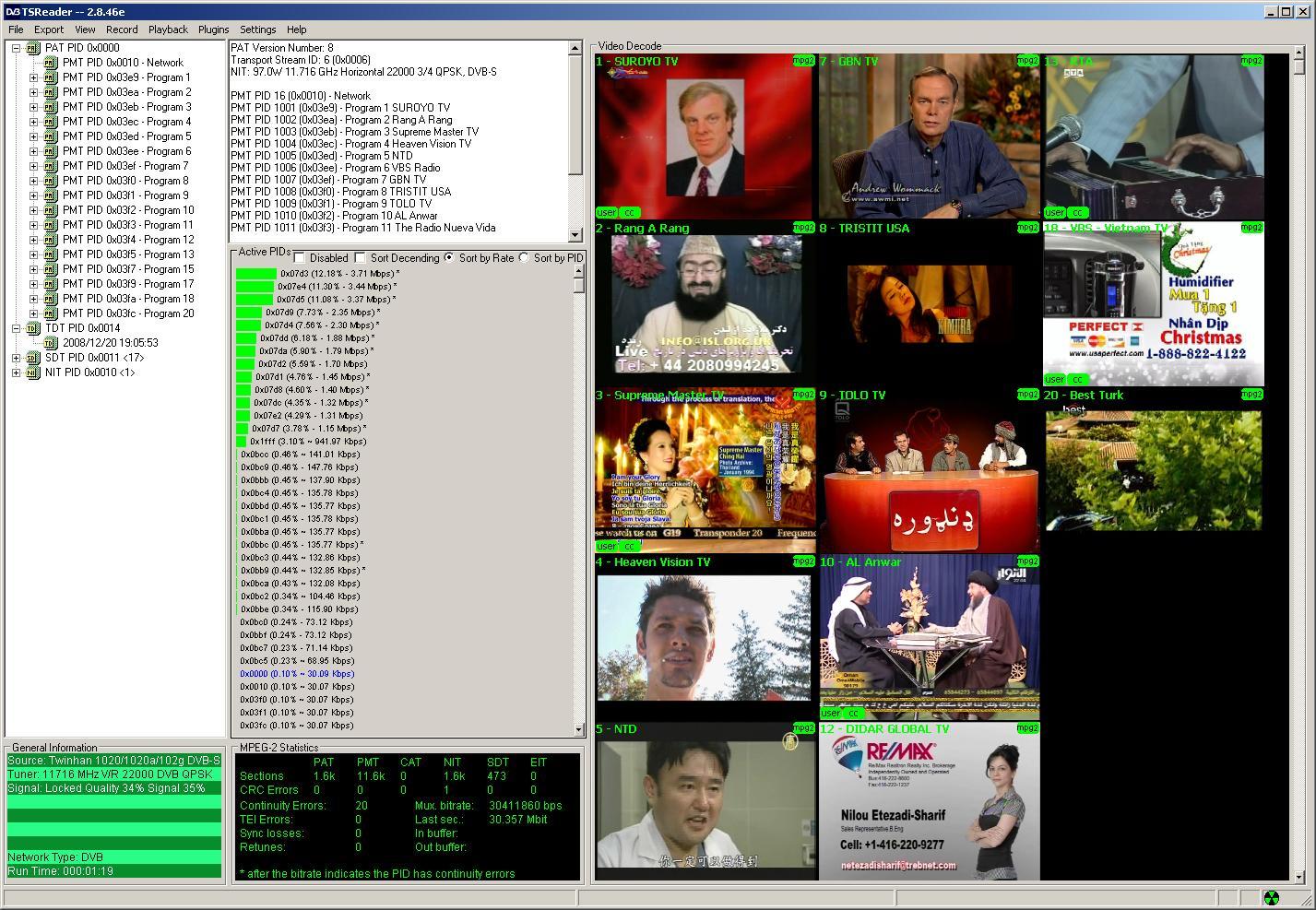The image size is (1316, 910).
Task: Open the Settings menu
Action: 258,30
